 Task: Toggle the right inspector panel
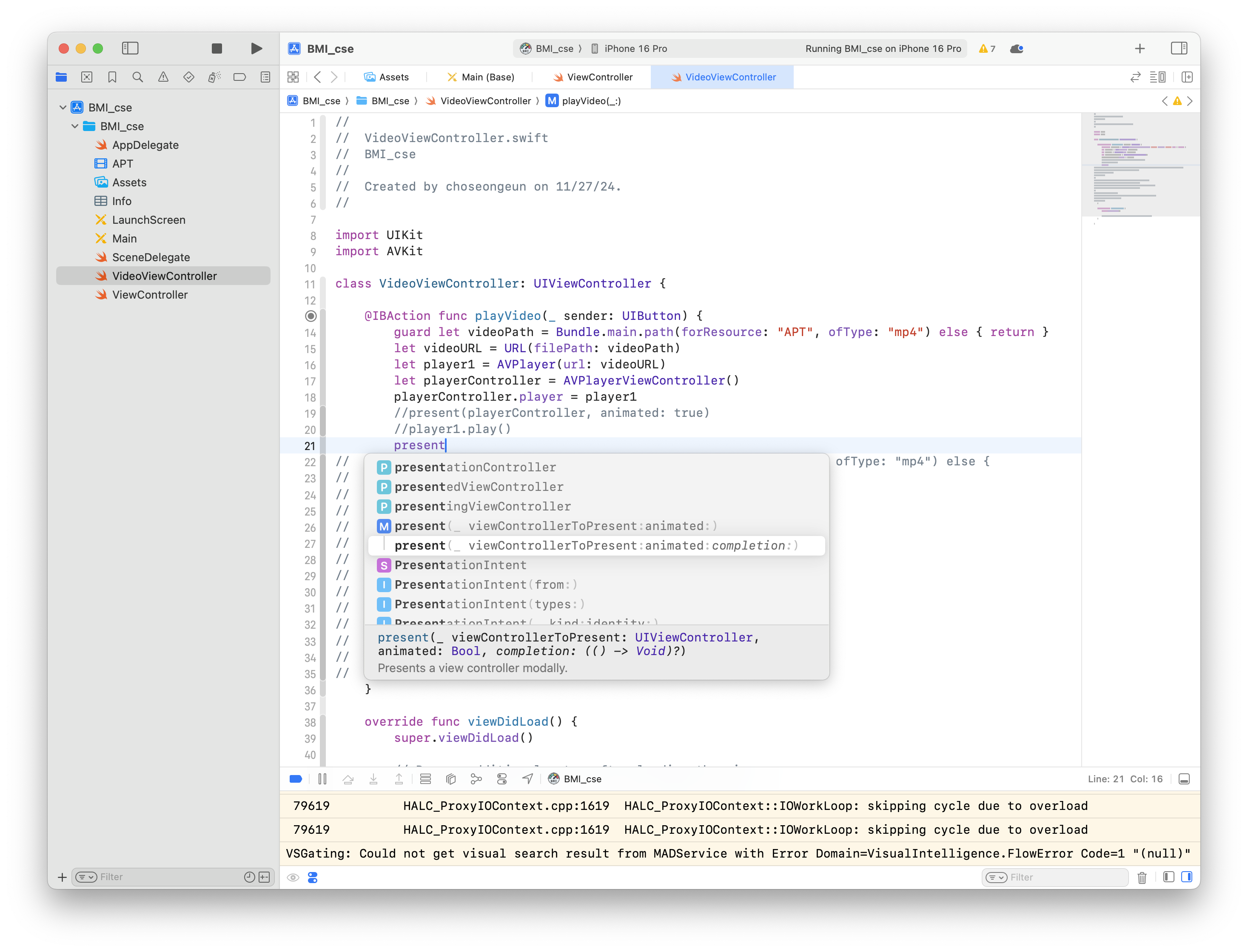point(1179,49)
